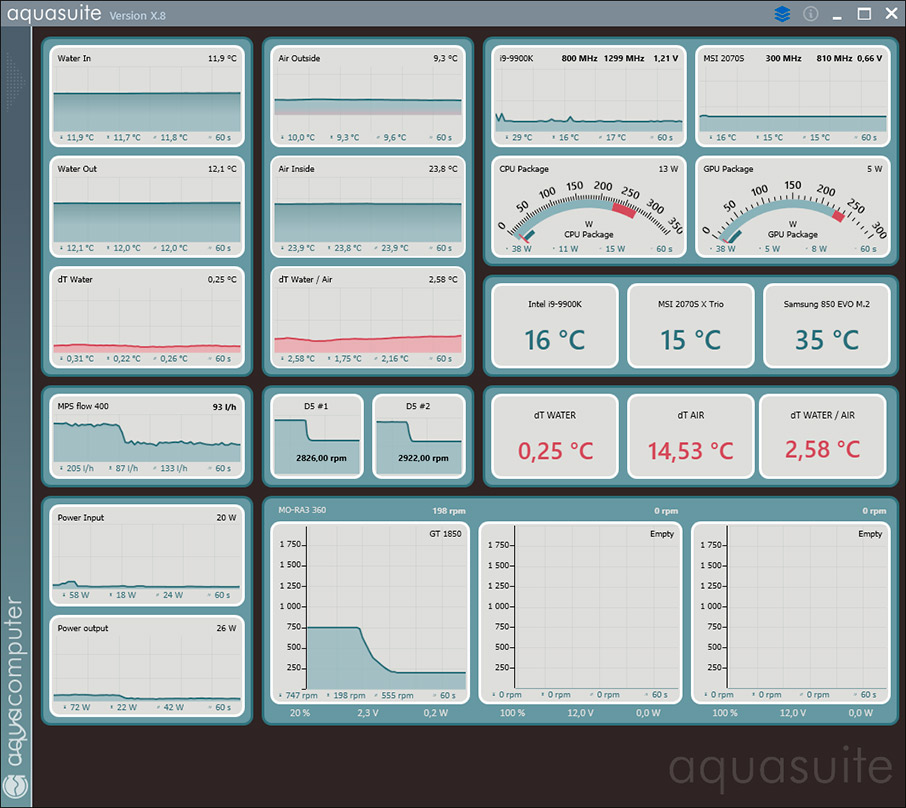Click the MO-RA3 360 label
The height and width of the screenshot is (808, 906).
pyautogui.click(x=302, y=510)
